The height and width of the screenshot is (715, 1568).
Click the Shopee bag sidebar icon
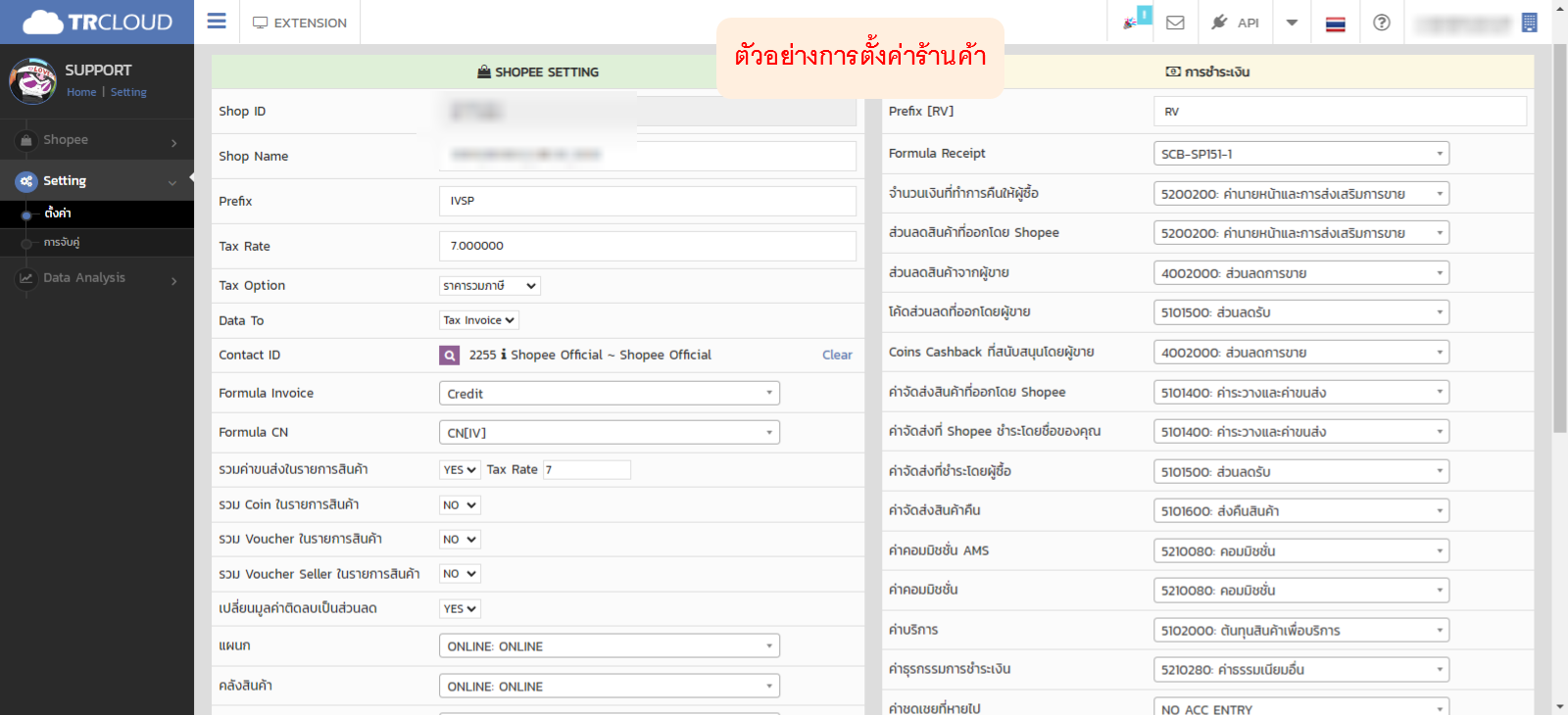(26, 140)
